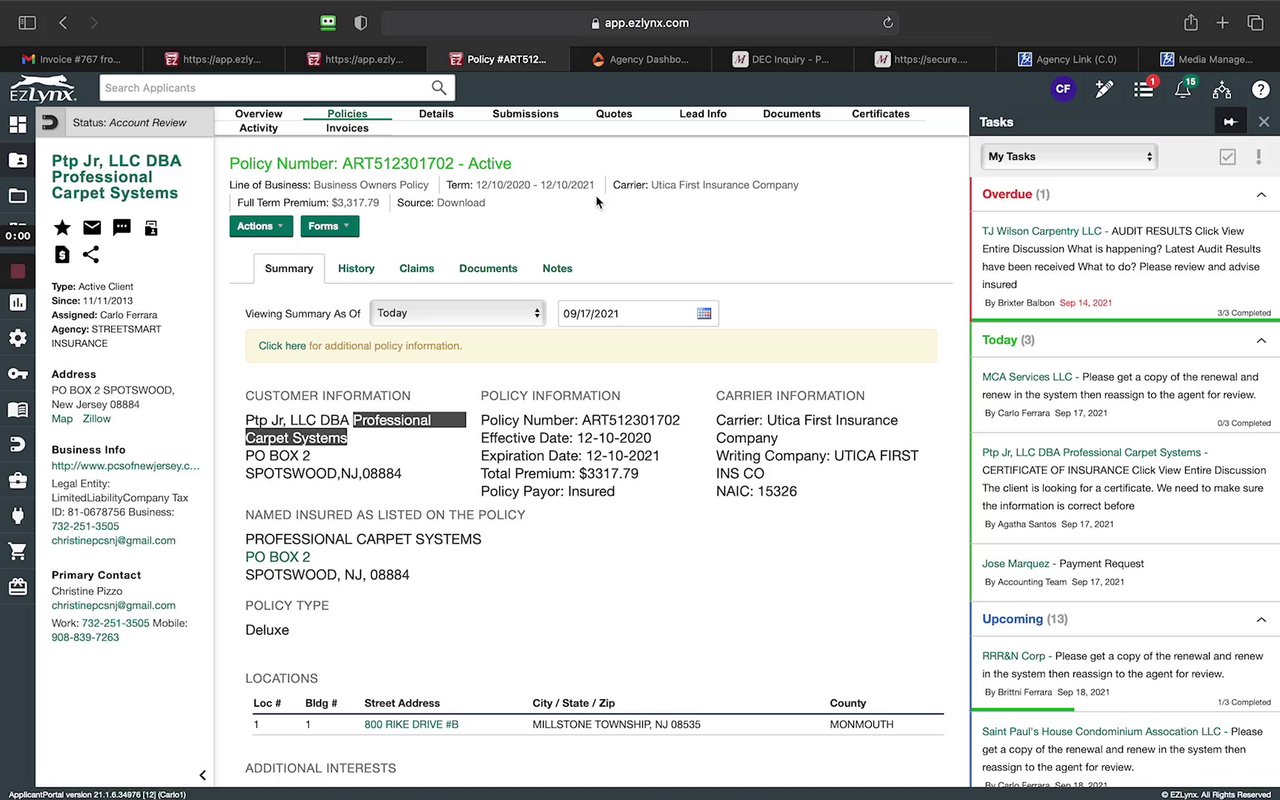
Task: Click the high priority exclamation filter in Tasks
Action: pyautogui.click(x=1258, y=157)
